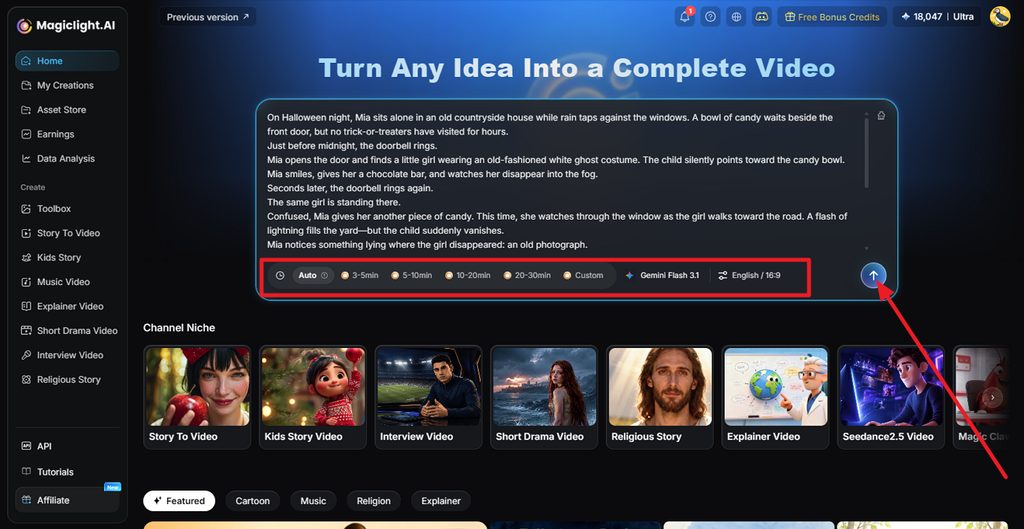Image resolution: width=1024 pixels, height=529 pixels.
Task: Open My Creations in the sidebar
Action: 67,85
